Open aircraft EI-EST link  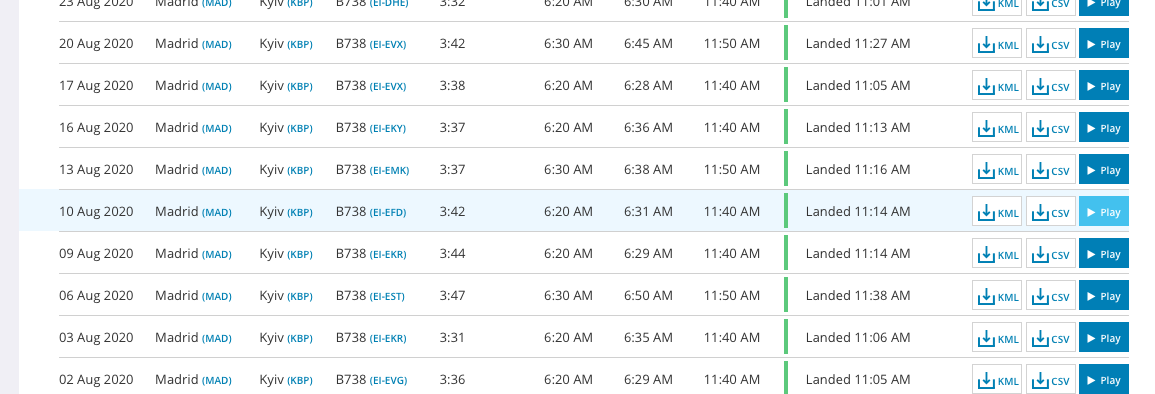coord(387,296)
